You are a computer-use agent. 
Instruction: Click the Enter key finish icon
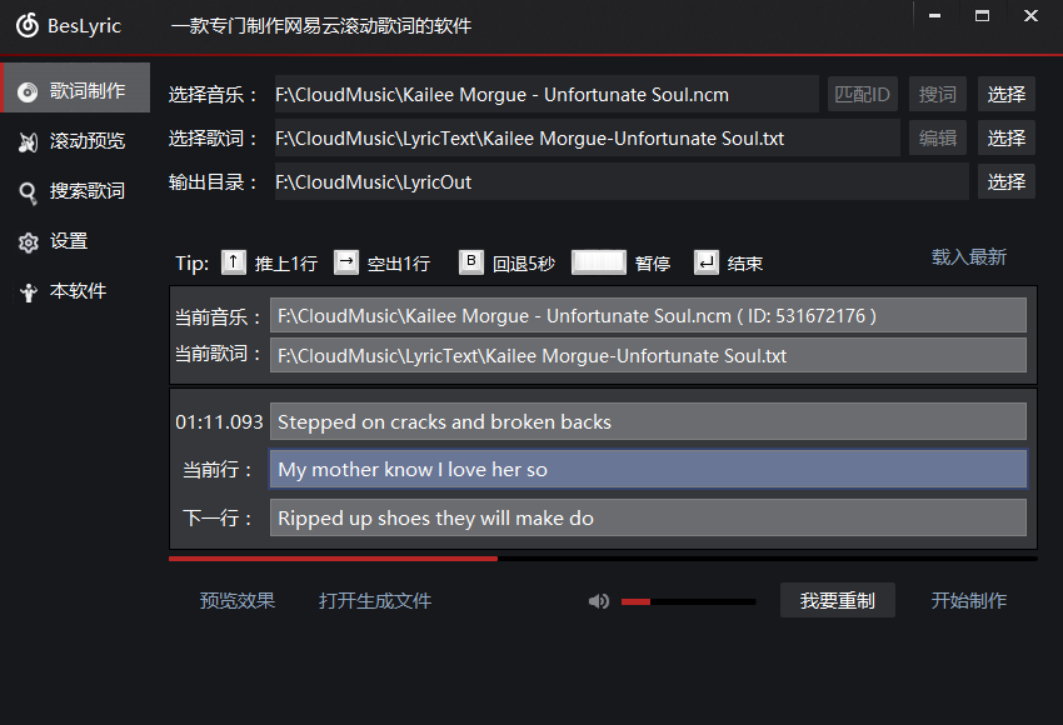(706, 263)
